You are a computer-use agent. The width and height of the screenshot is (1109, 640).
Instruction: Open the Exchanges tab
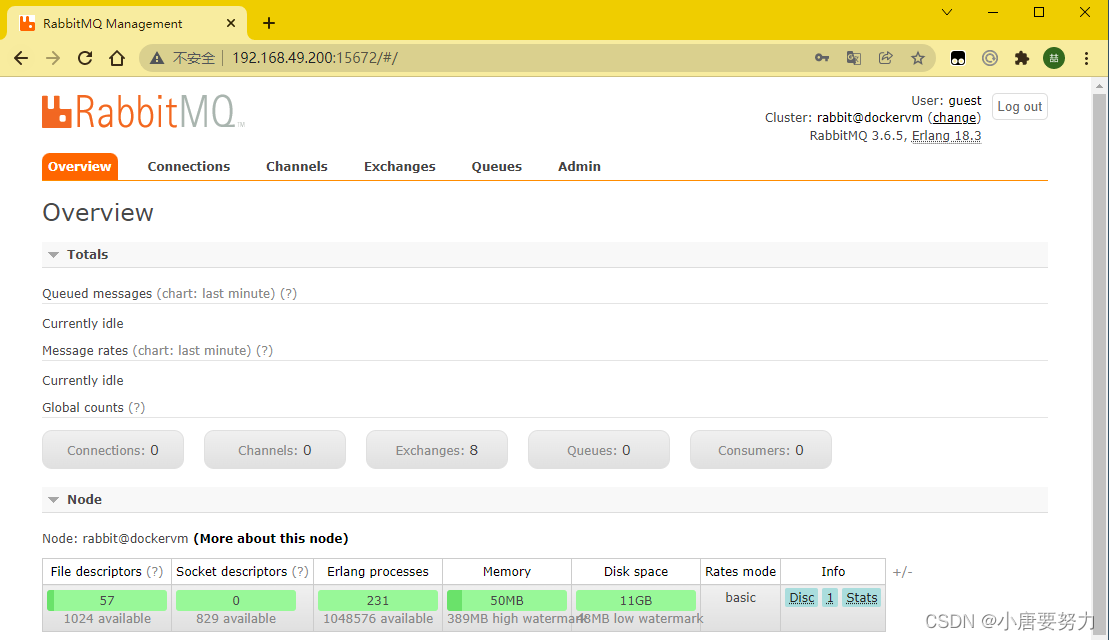click(400, 166)
